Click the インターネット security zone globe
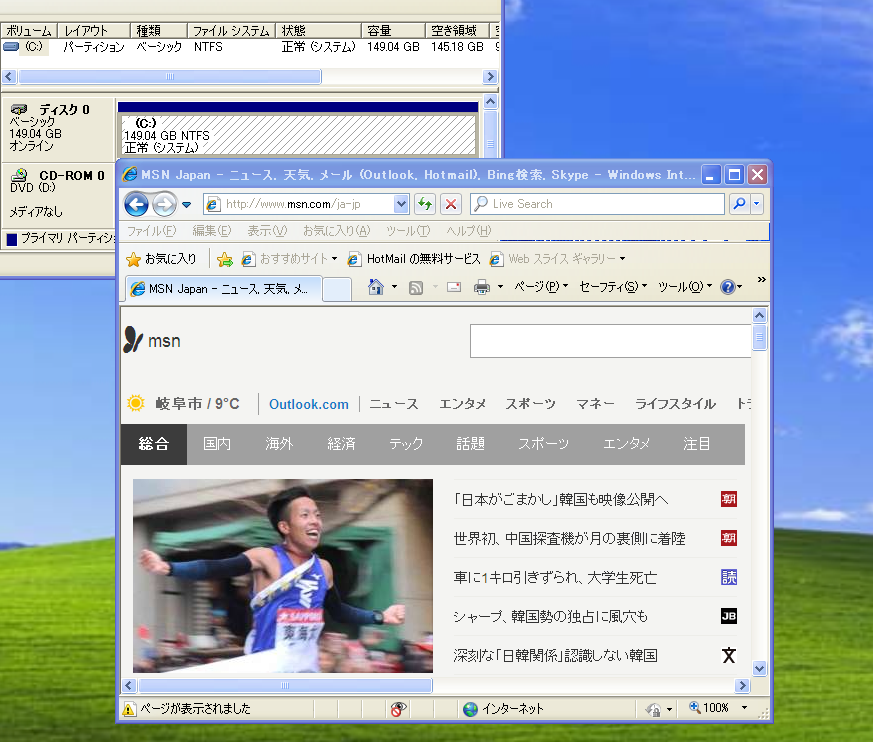 coord(470,709)
